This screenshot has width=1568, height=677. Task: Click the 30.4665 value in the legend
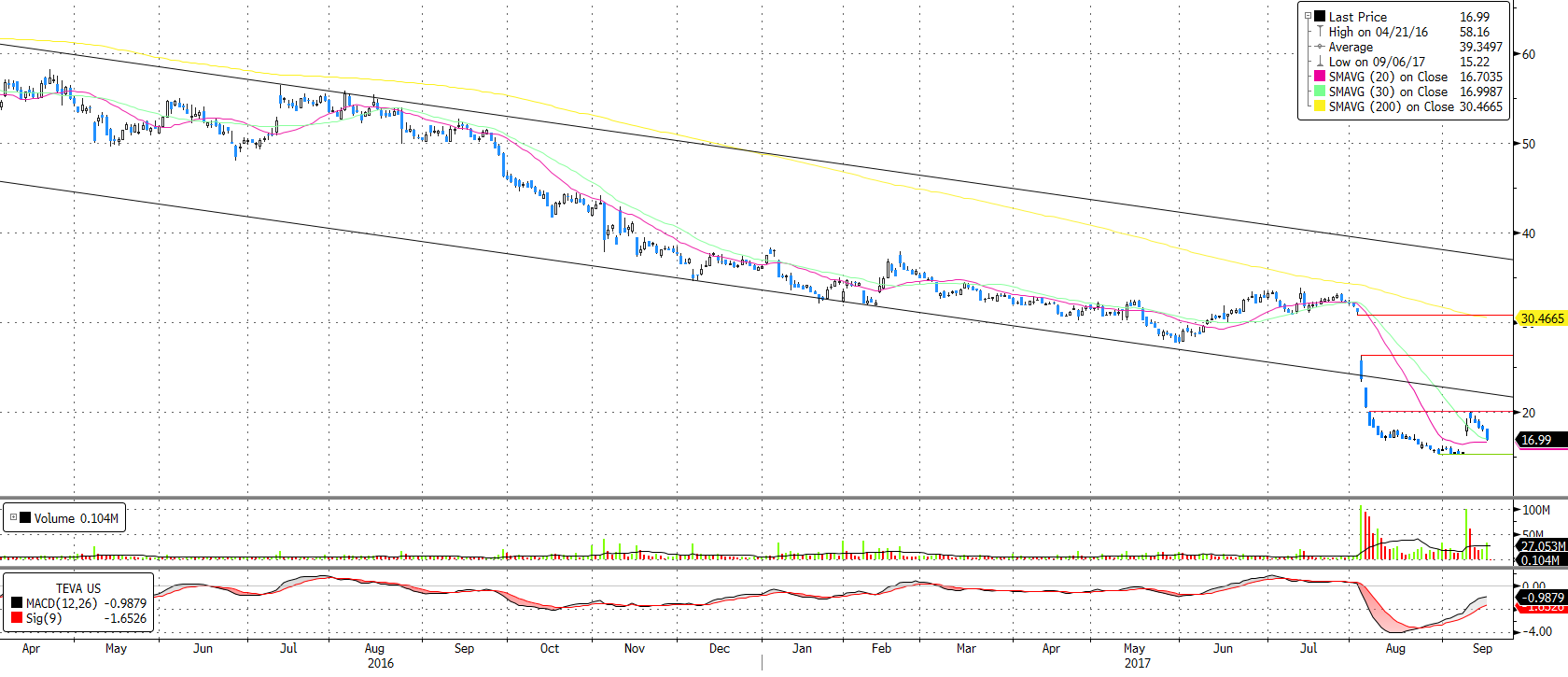(x=1481, y=106)
